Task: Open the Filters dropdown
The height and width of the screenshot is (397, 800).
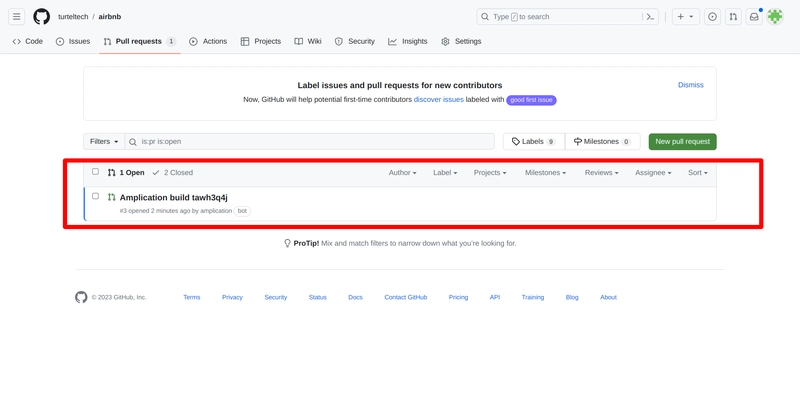Action: click(104, 141)
